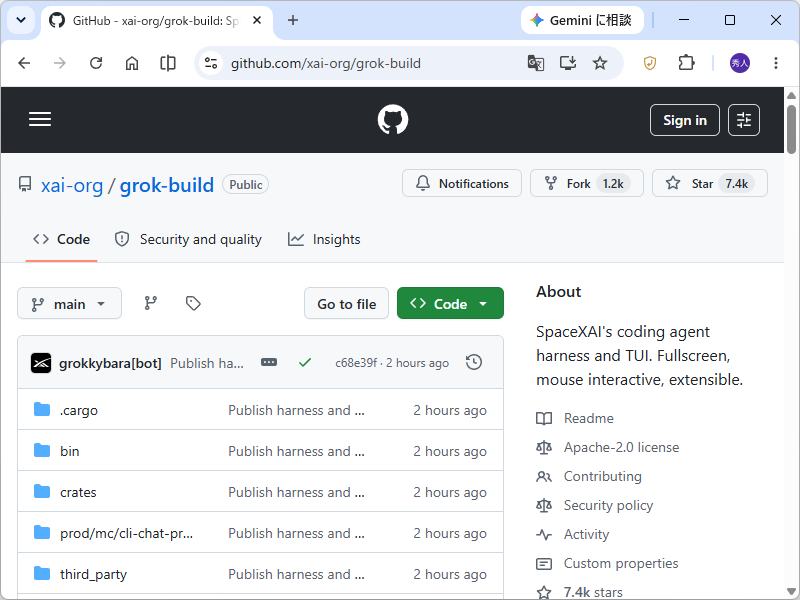The height and width of the screenshot is (600, 800).
Task: Fork the repository using Fork button
Action: pyautogui.click(x=587, y=183)
